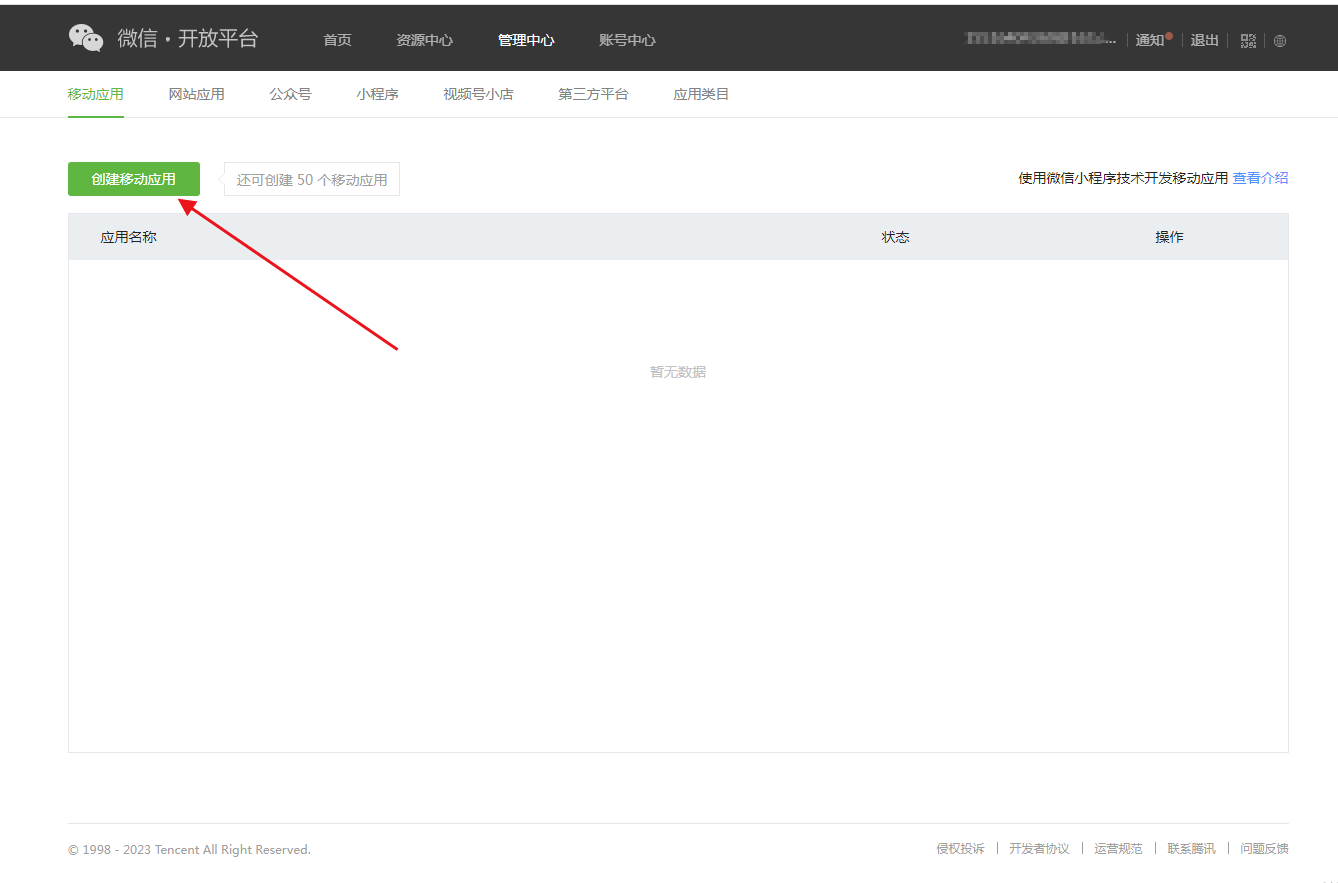Open 通知 notifications in the header

(x=1150, y=41)
